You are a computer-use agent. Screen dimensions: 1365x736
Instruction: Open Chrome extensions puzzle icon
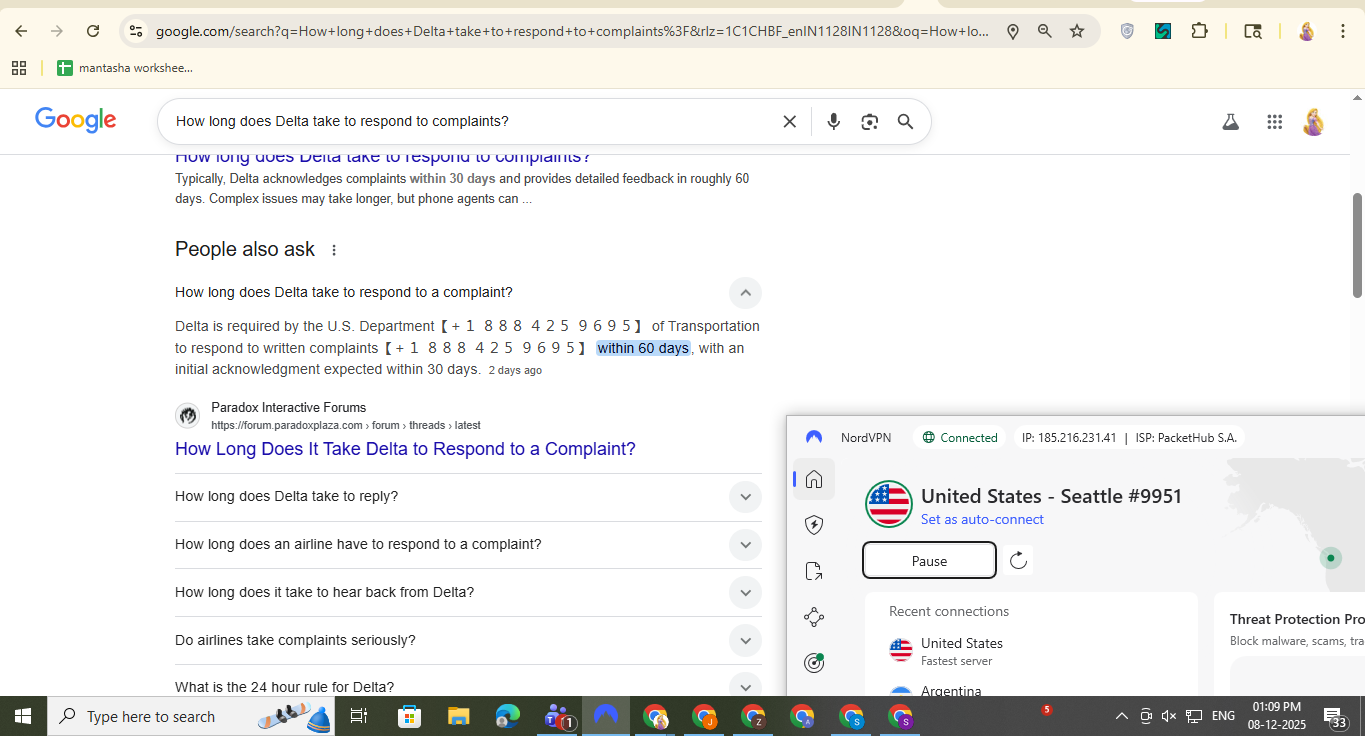click(x=1199, y=31)
